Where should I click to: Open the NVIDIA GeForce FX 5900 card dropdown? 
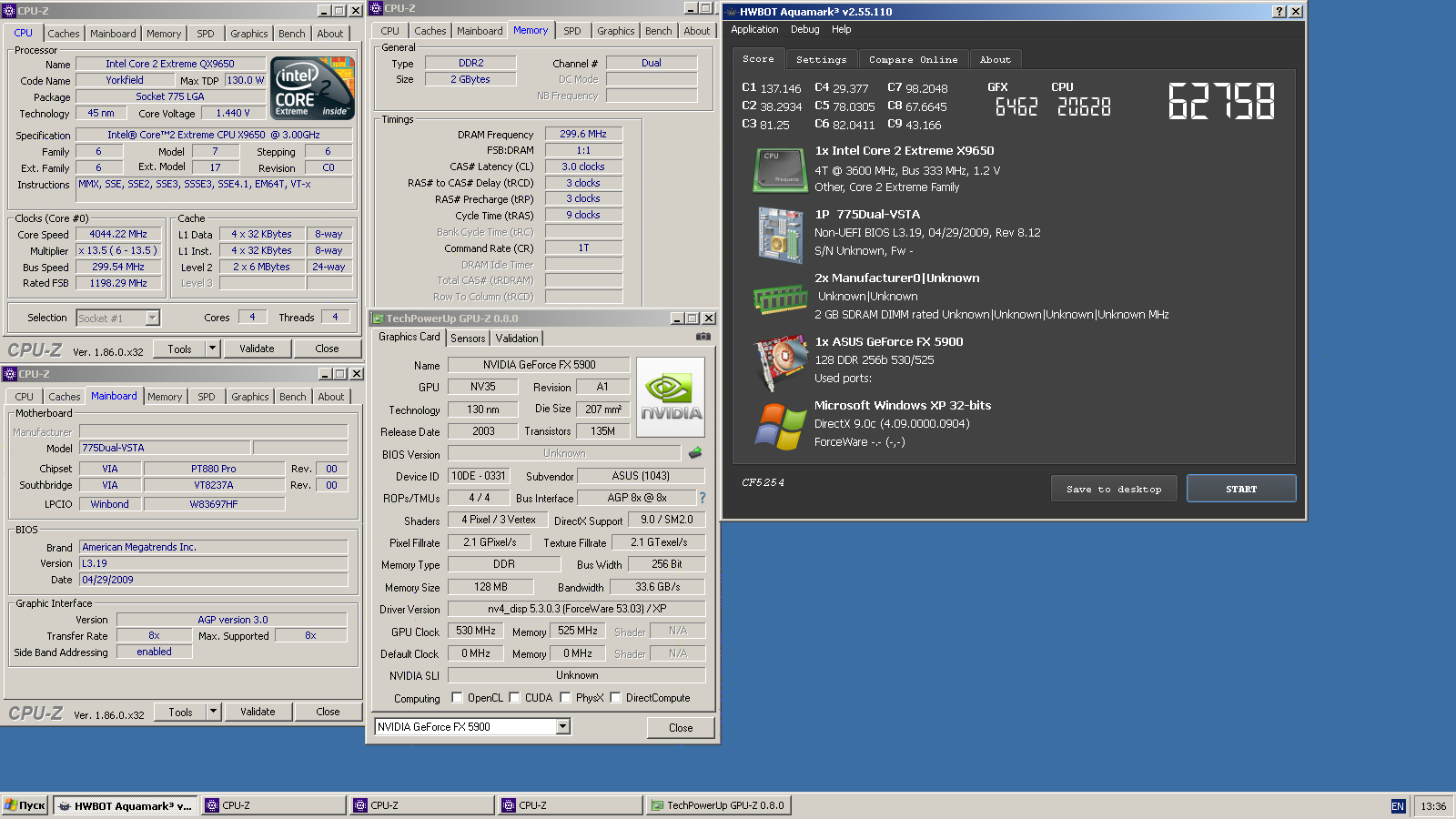[x=562, y=726]
